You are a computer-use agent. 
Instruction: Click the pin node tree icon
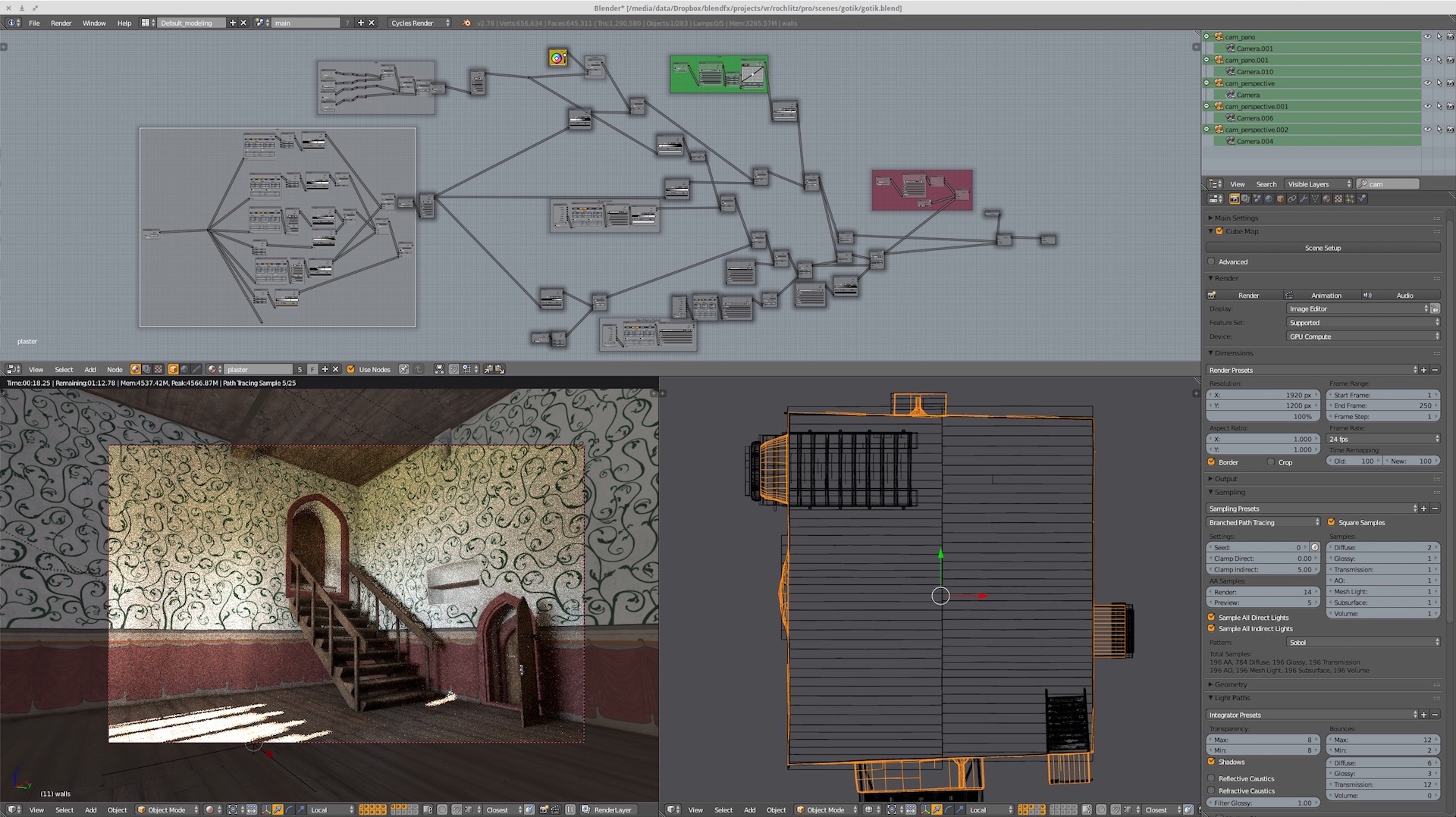pyautogui.click(x=403, y=369)
